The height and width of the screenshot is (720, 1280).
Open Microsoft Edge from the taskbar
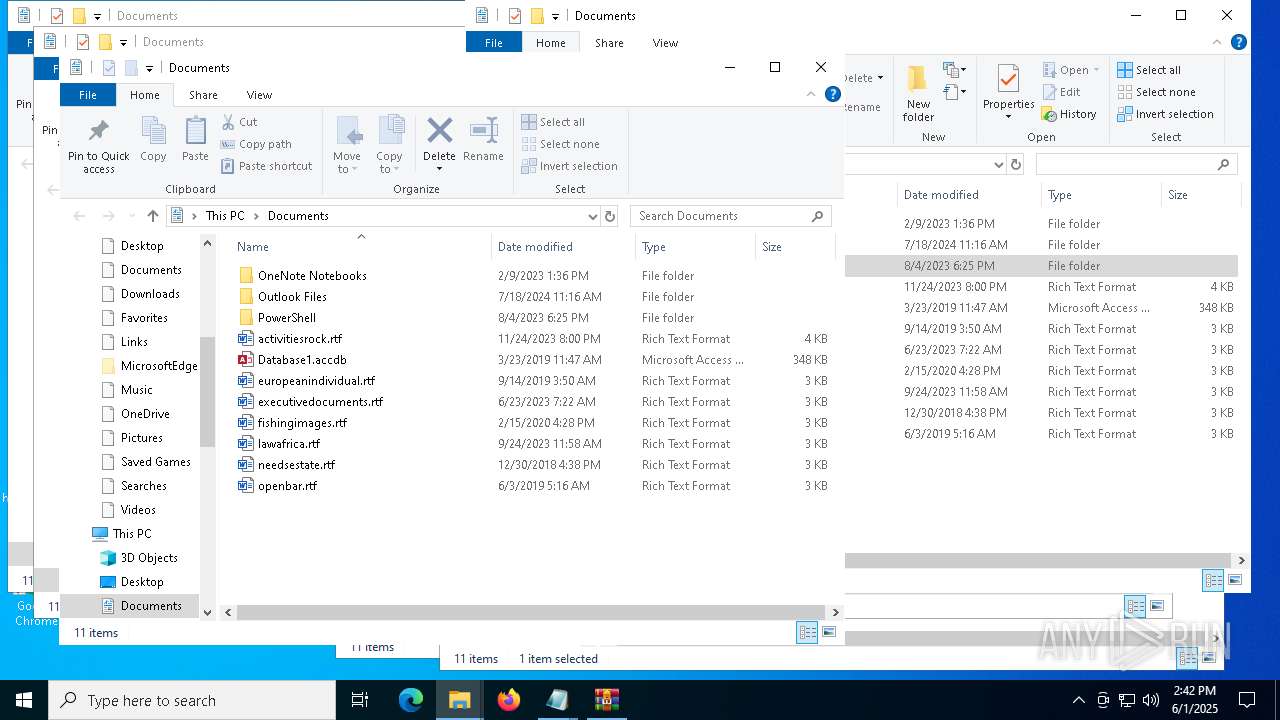[411, 700]
